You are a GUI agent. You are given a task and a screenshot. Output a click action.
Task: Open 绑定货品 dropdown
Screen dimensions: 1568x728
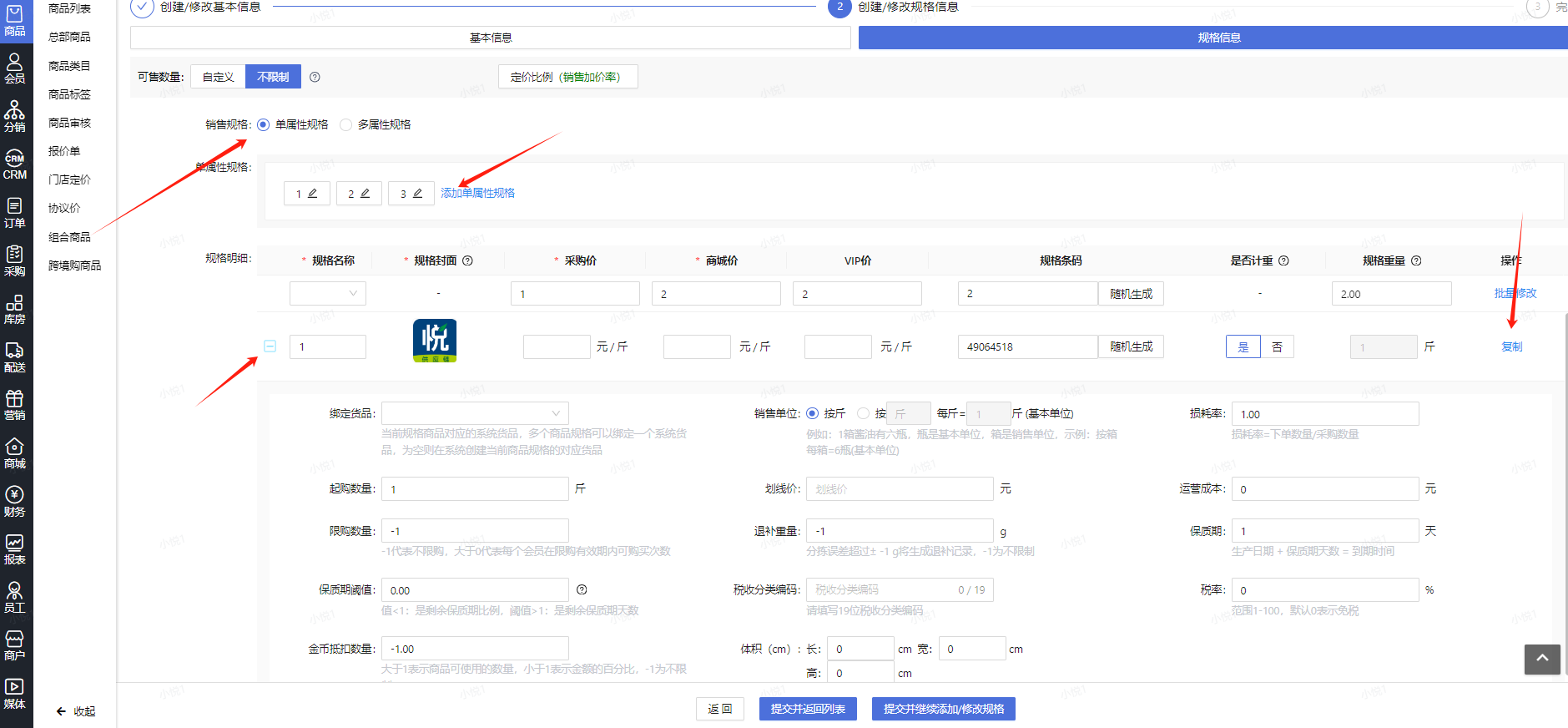[475, 413]
